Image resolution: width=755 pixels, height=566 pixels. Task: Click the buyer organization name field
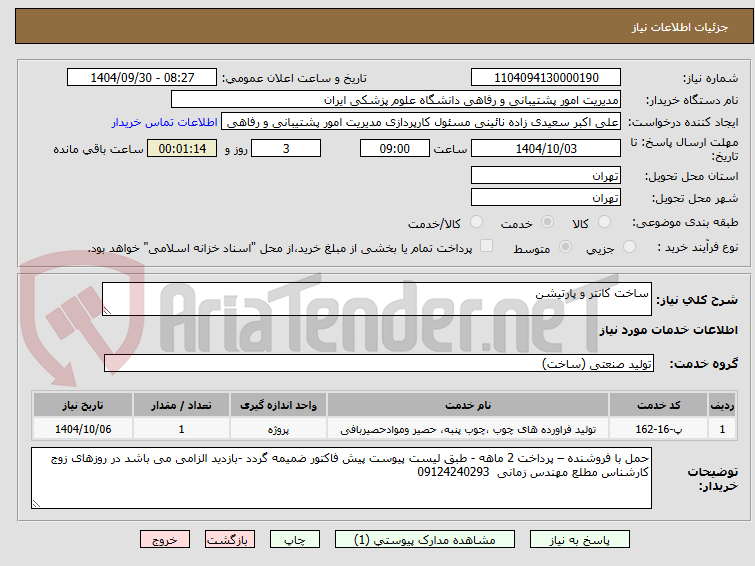pos(396,100)
